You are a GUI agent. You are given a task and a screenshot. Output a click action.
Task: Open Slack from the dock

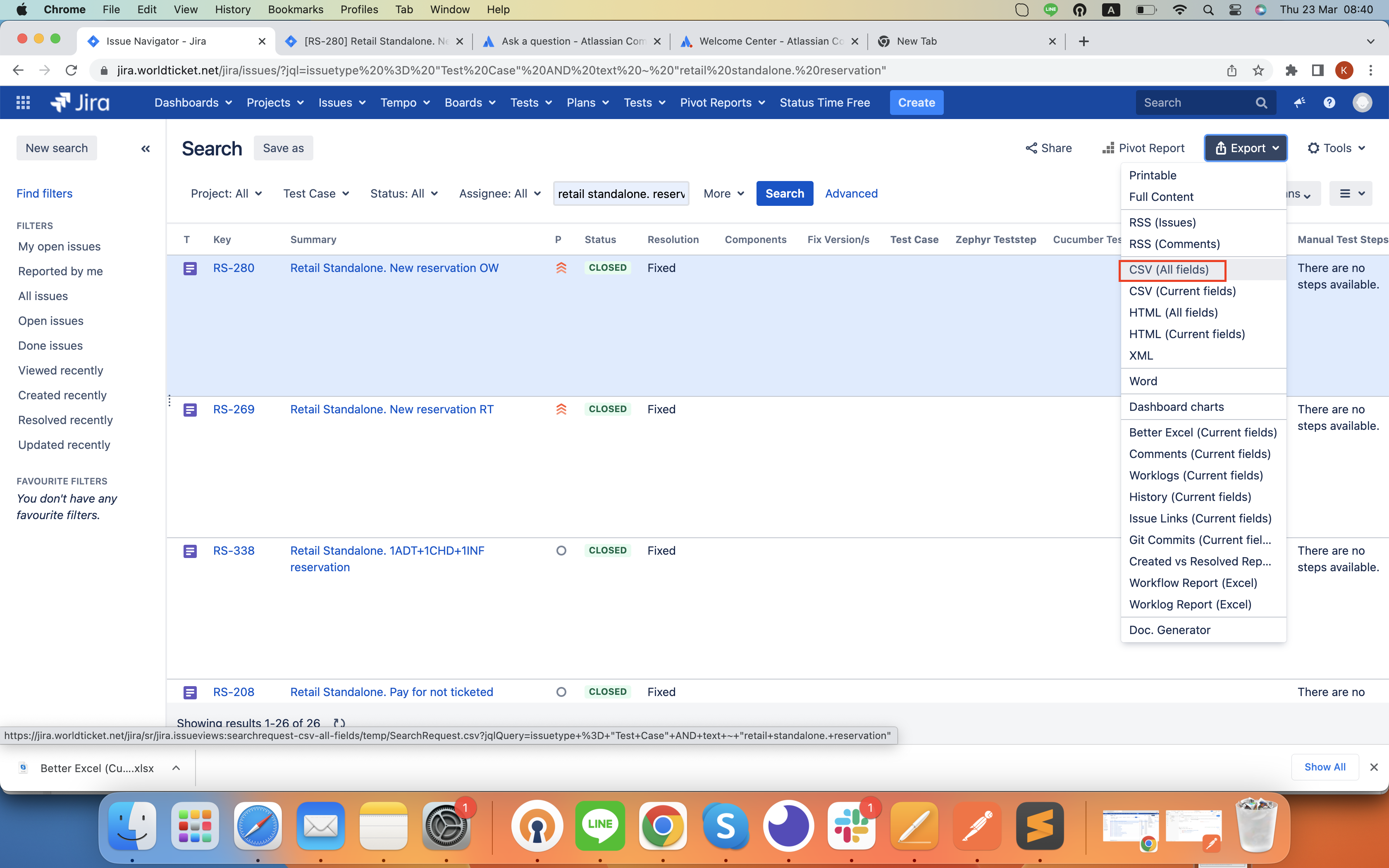[851, 826]
